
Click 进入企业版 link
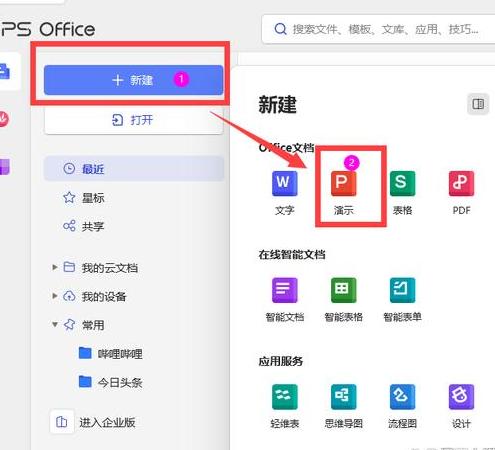107,422
